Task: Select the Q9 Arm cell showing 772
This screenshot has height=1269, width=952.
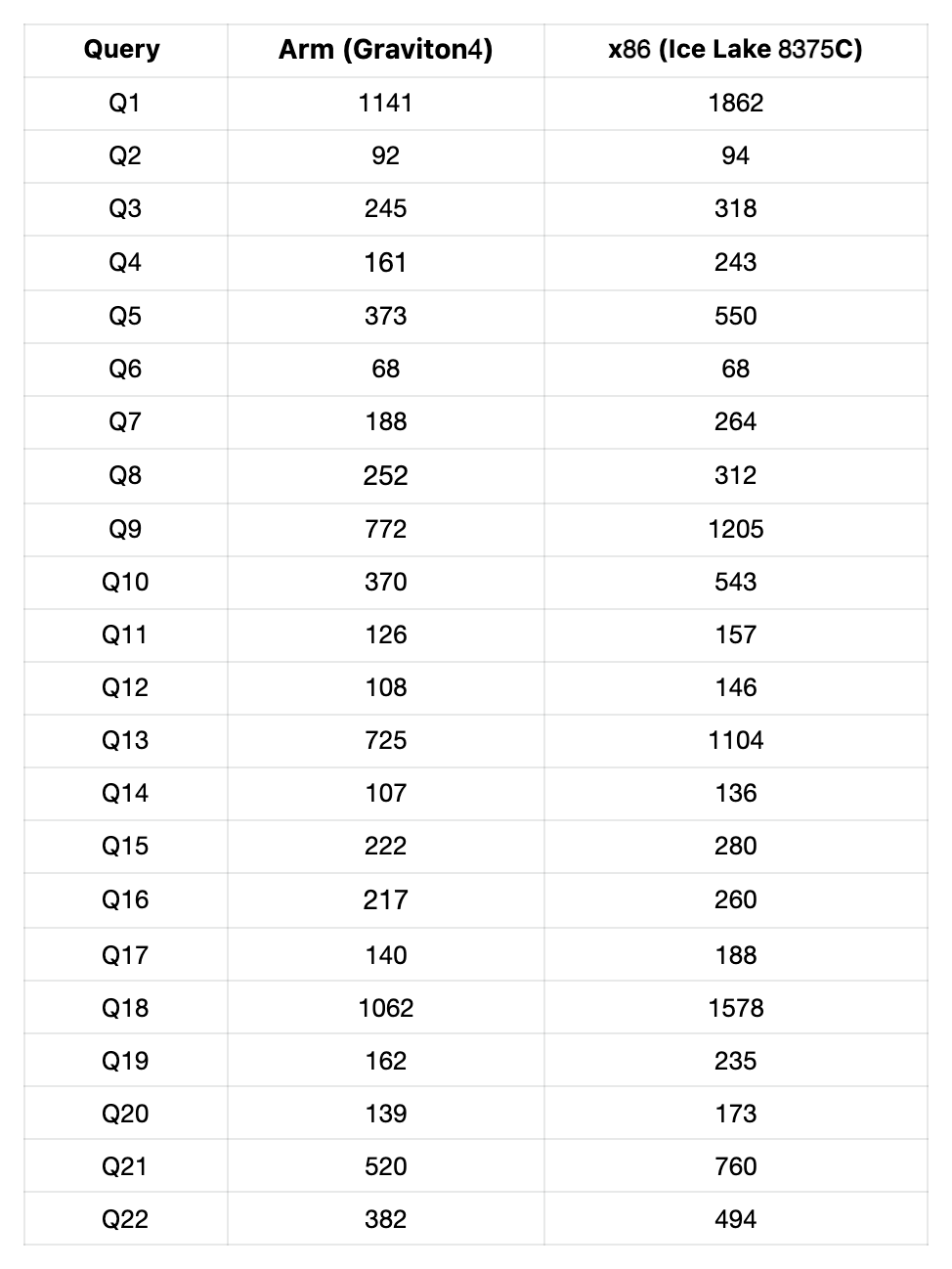Action: pyautogui.click(x=385, y=529)
